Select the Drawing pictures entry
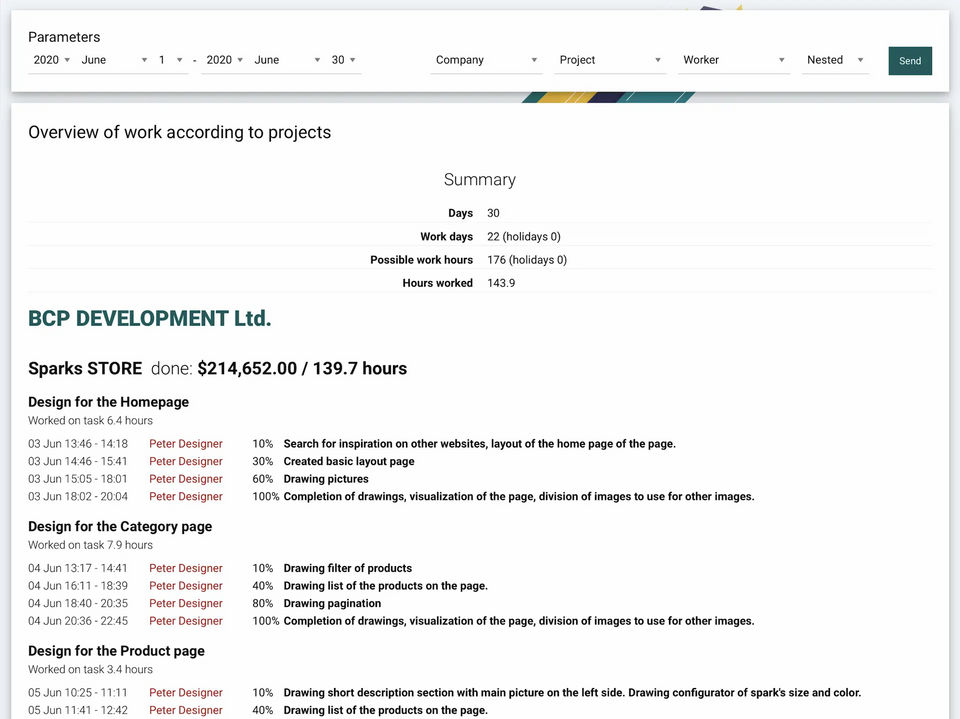The width and height of the screenshot is (960, 719). point(326,479)
